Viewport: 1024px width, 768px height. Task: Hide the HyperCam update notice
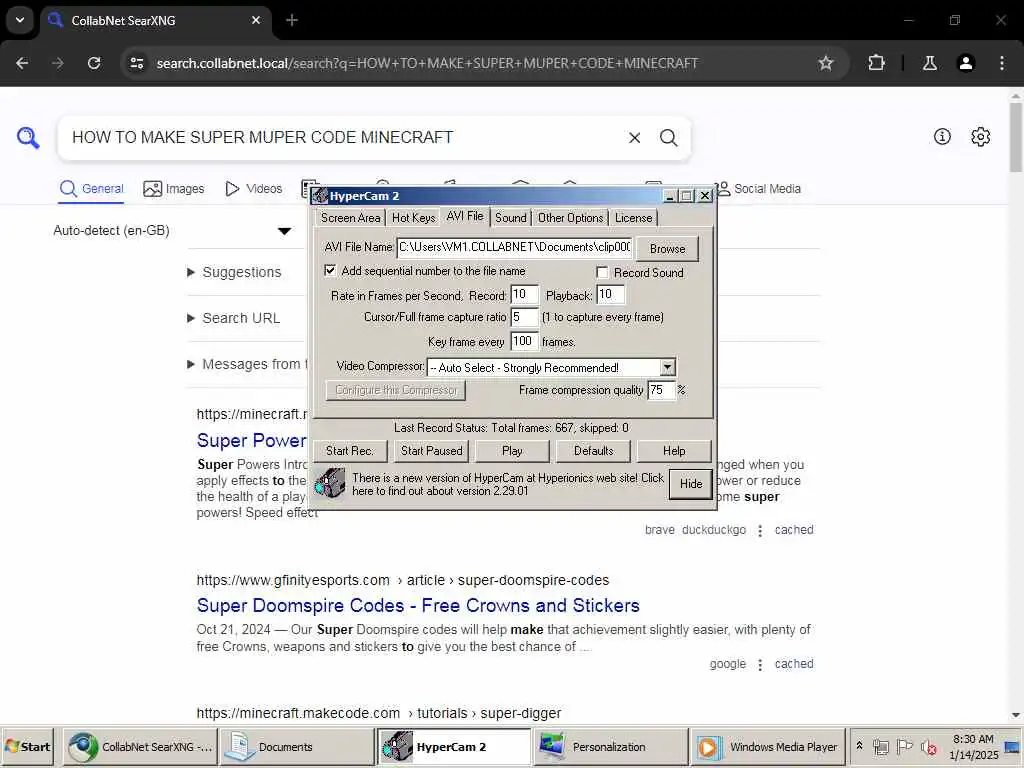point(690,484)
